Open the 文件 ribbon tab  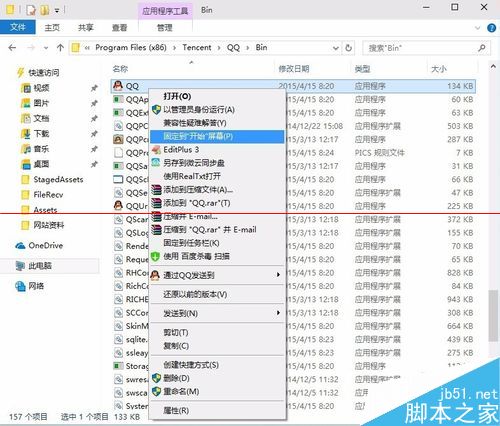(18, 27)
